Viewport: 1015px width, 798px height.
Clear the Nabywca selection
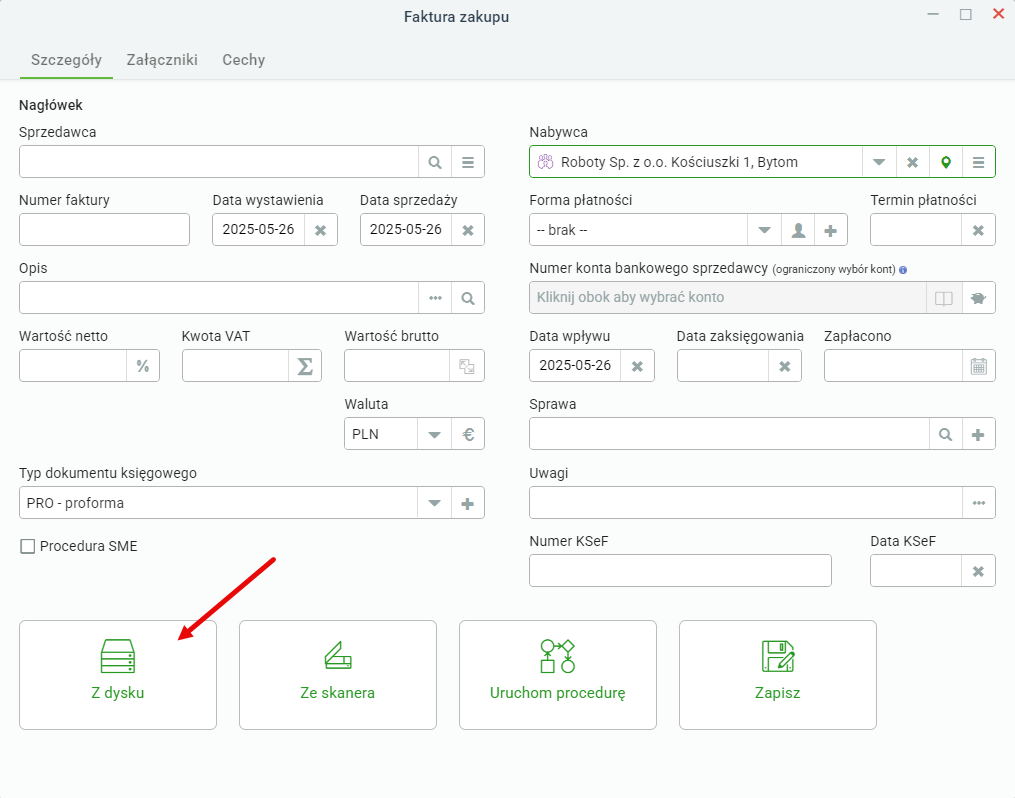(x=912, y=162)
